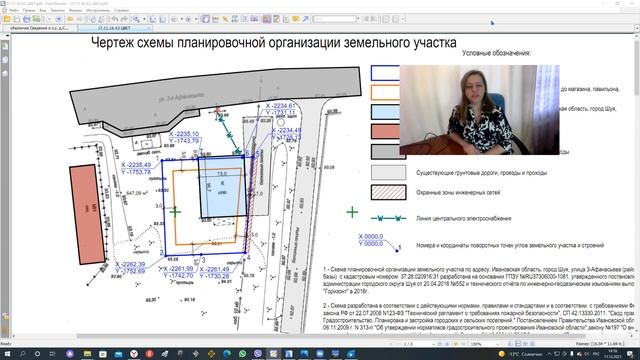Click the Redo arrow icon

pos(124,19)
